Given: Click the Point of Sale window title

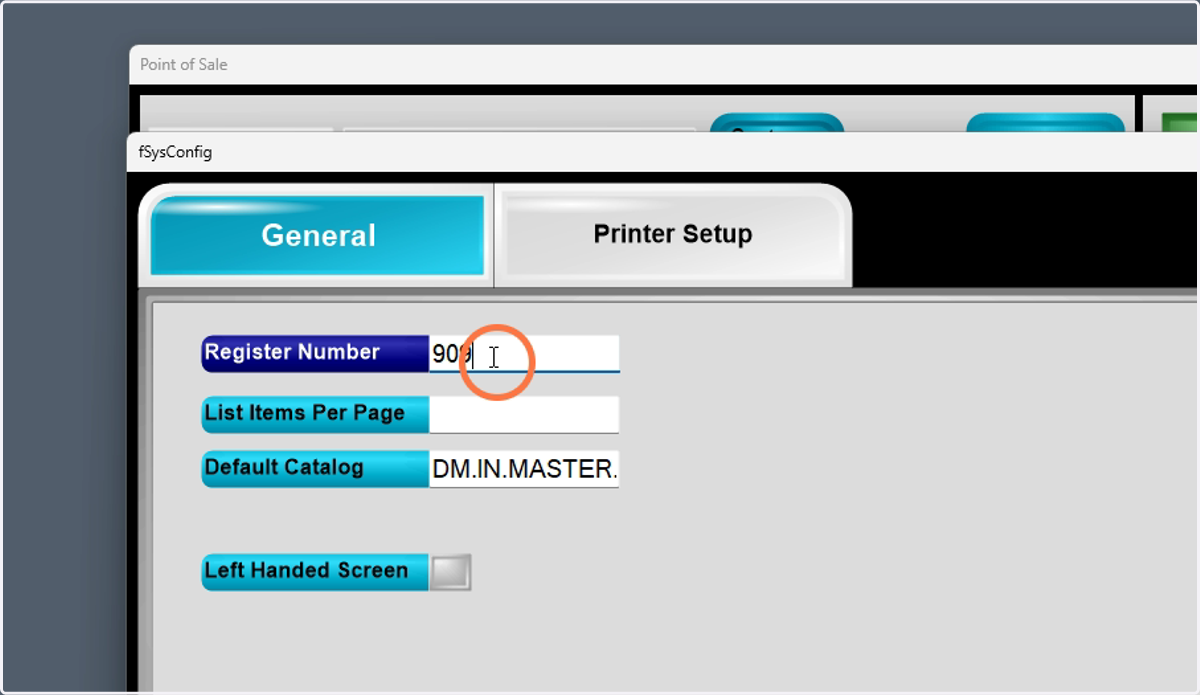Looking at the screenshot, I should (184, 65).
